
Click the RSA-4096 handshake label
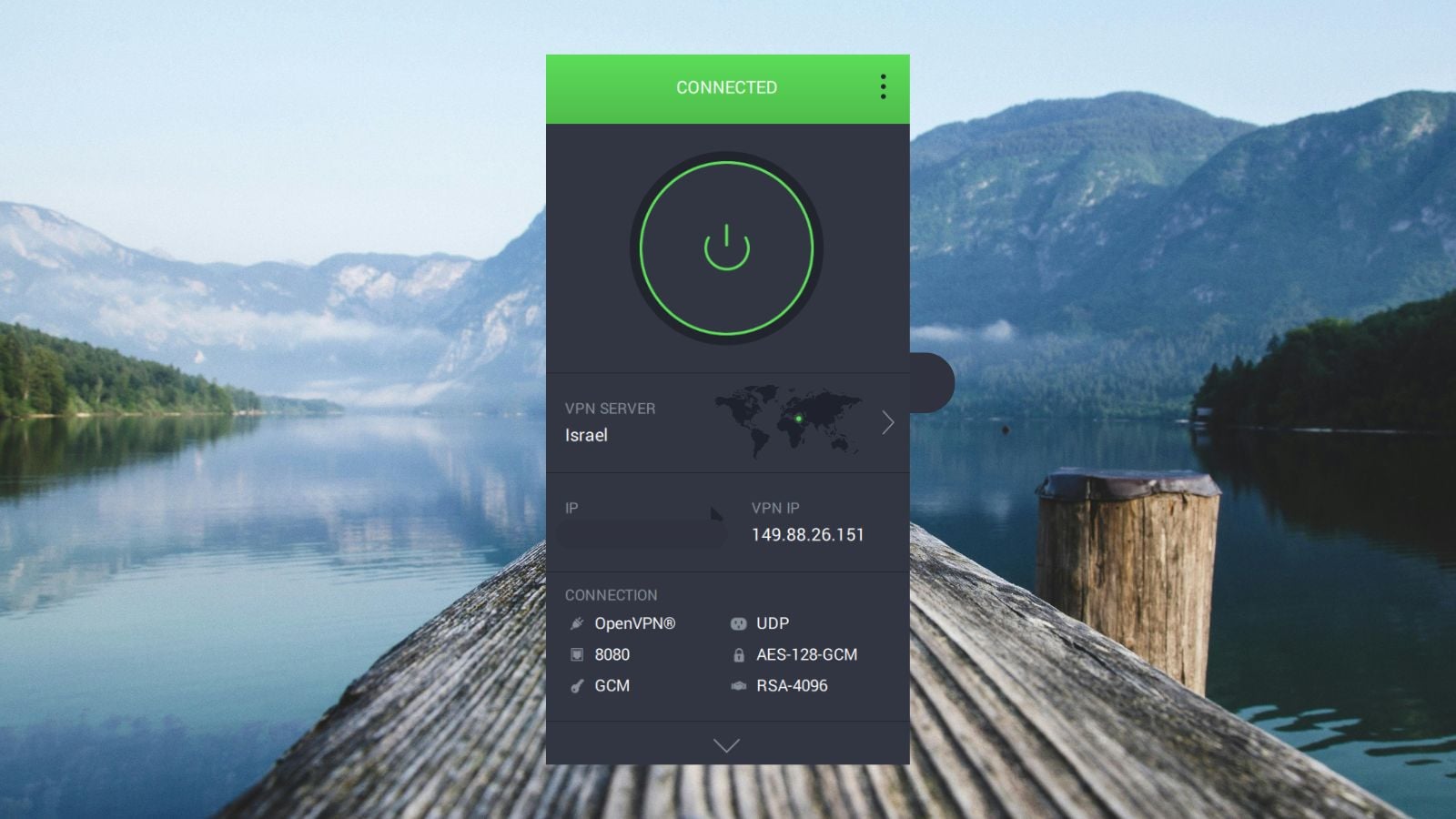tap(792, 686)
